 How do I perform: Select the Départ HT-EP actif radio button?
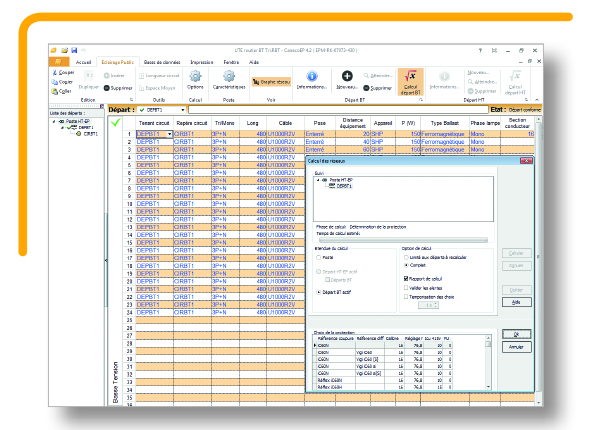click(x=318, y=272)
